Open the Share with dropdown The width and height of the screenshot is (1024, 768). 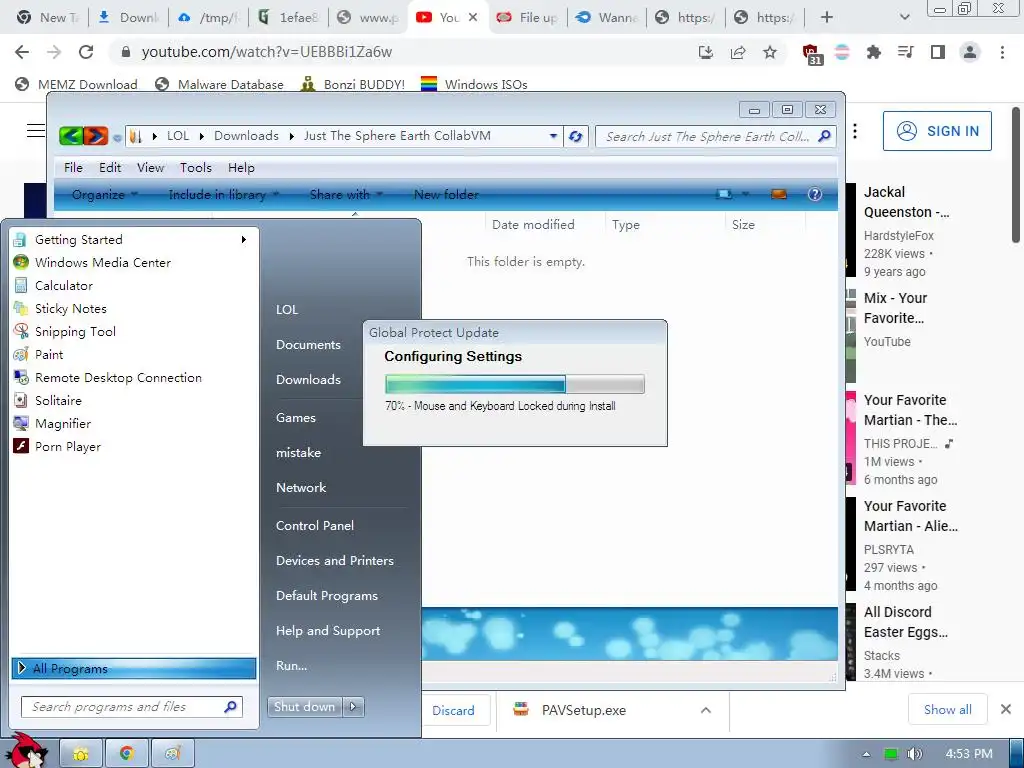click(x=346, y=194)
